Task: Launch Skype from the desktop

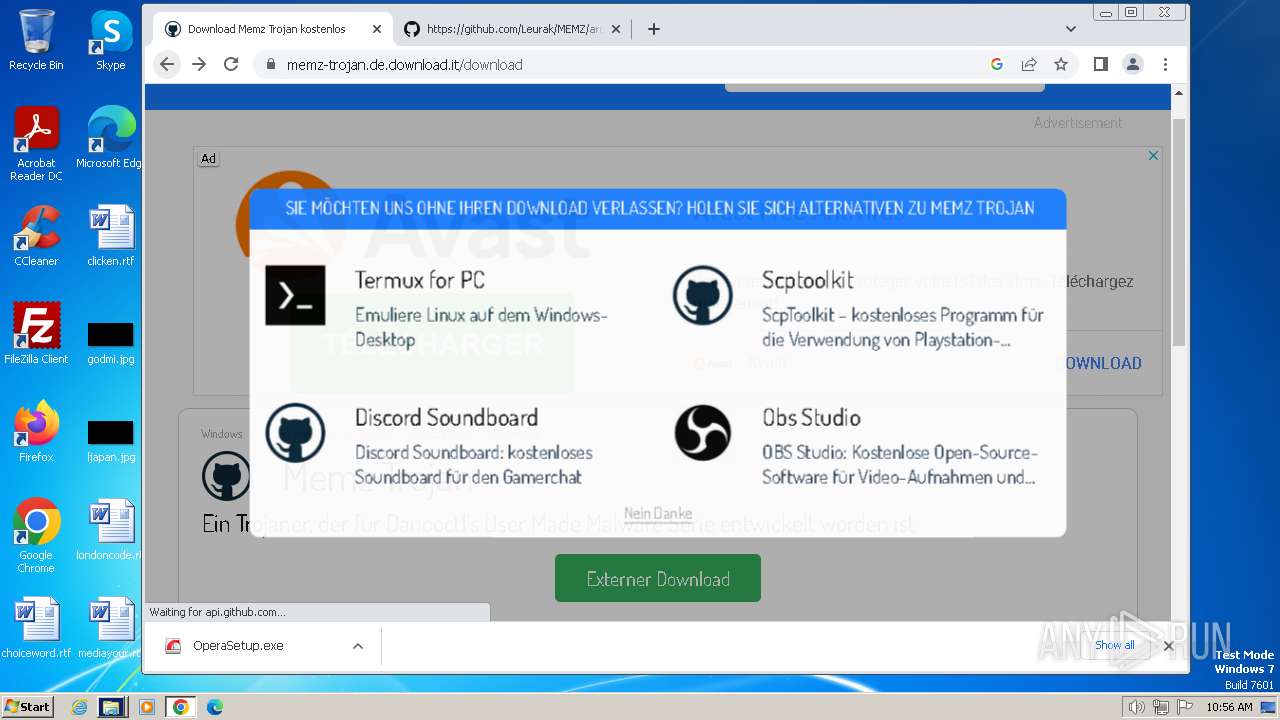Action: click(x=110, y=40)
